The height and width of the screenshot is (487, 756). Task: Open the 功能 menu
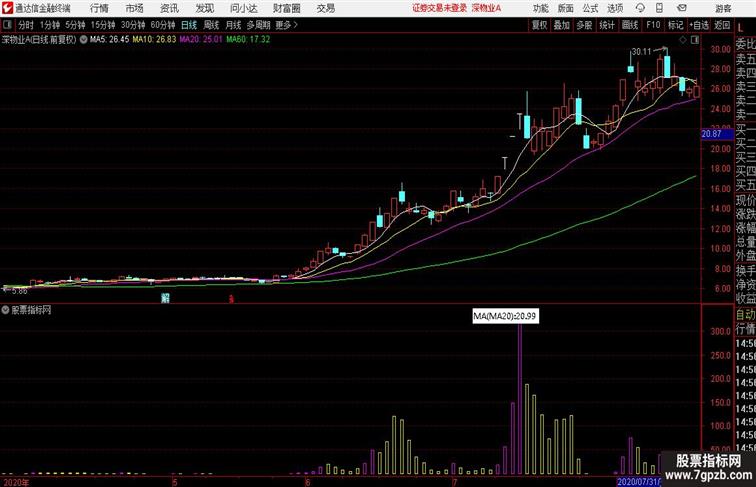click(540, 8)
